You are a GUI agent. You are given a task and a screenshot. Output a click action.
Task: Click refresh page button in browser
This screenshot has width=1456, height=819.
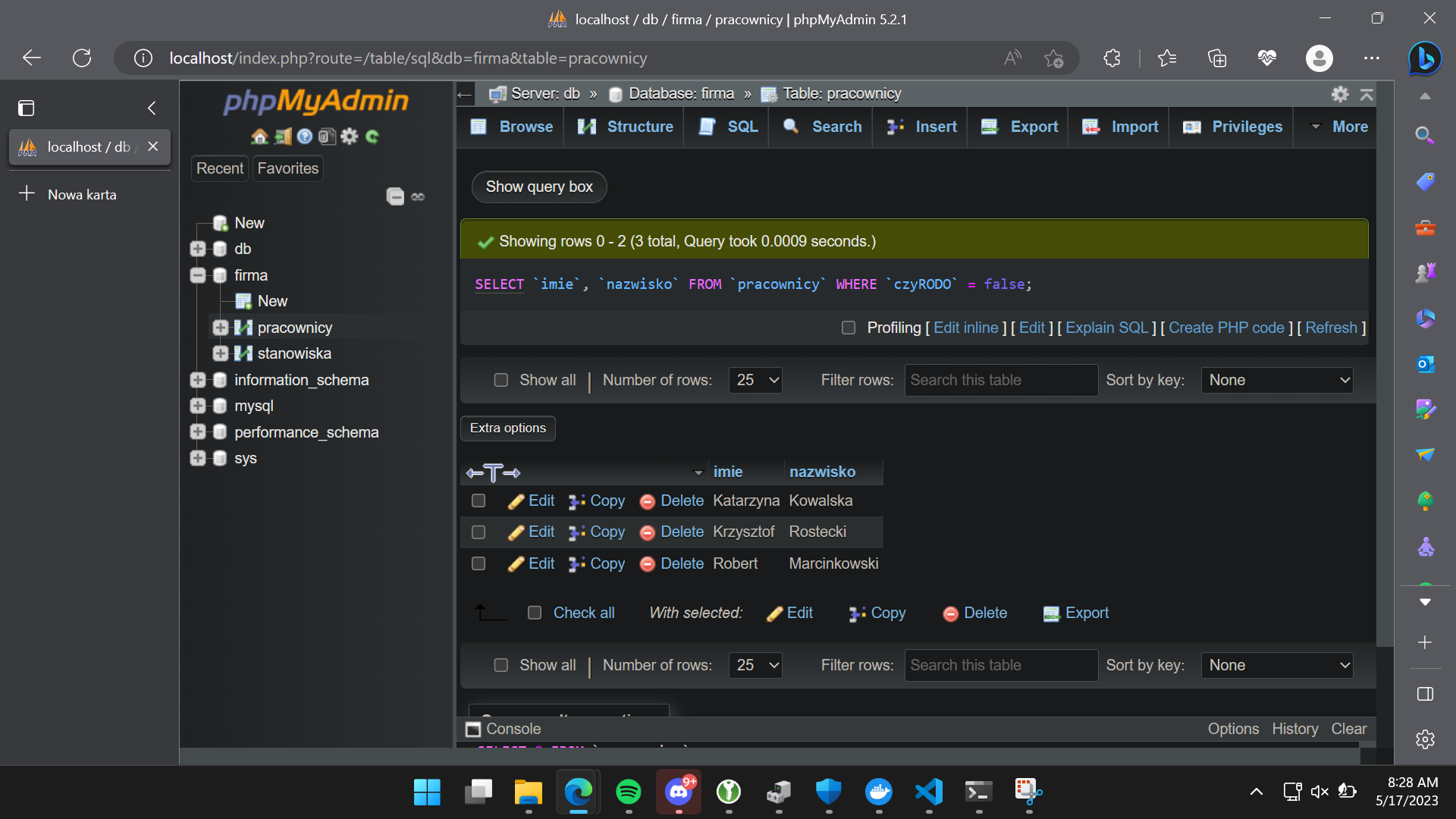82,58
